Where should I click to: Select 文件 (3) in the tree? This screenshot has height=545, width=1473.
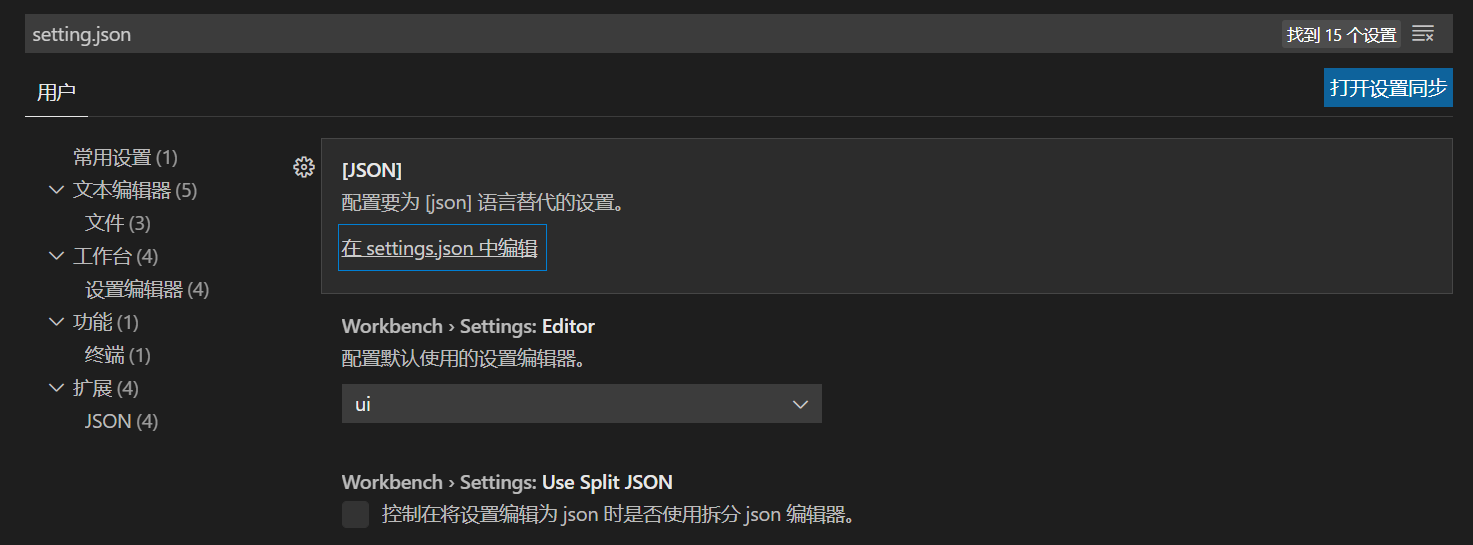(x=118, y=223)
